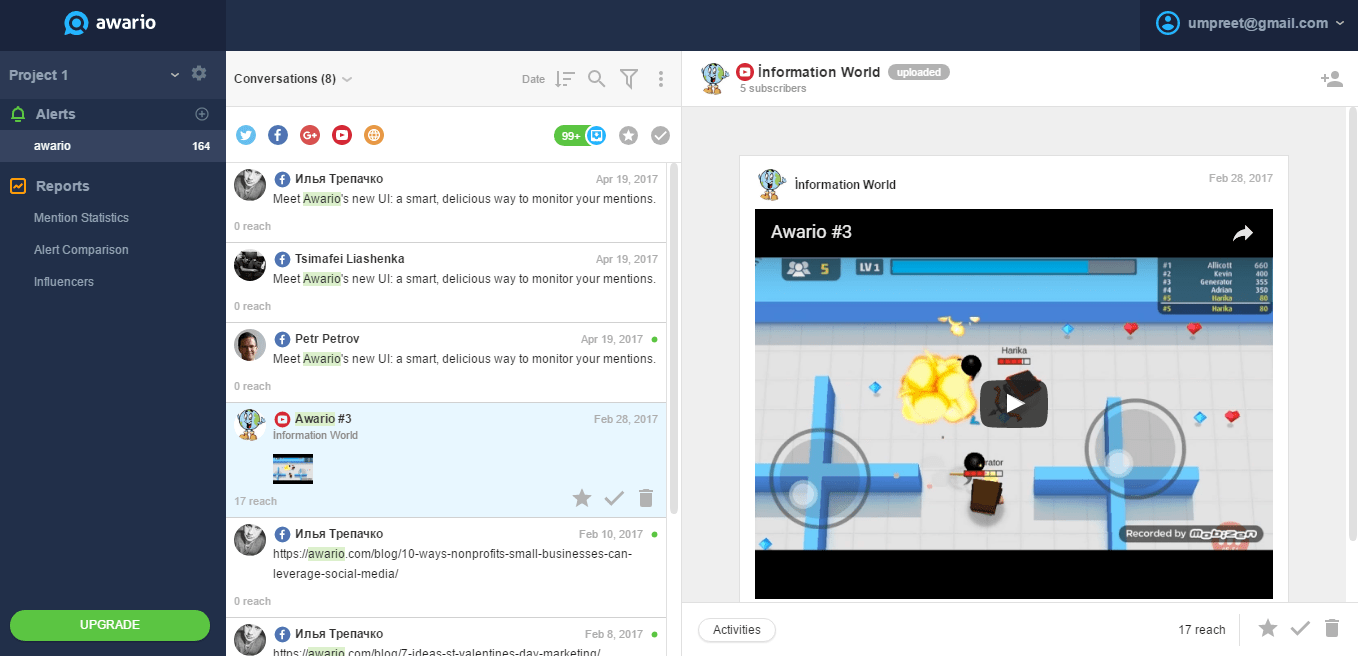
Task: Play the Awario #3 video
Action: [1014, 403]
